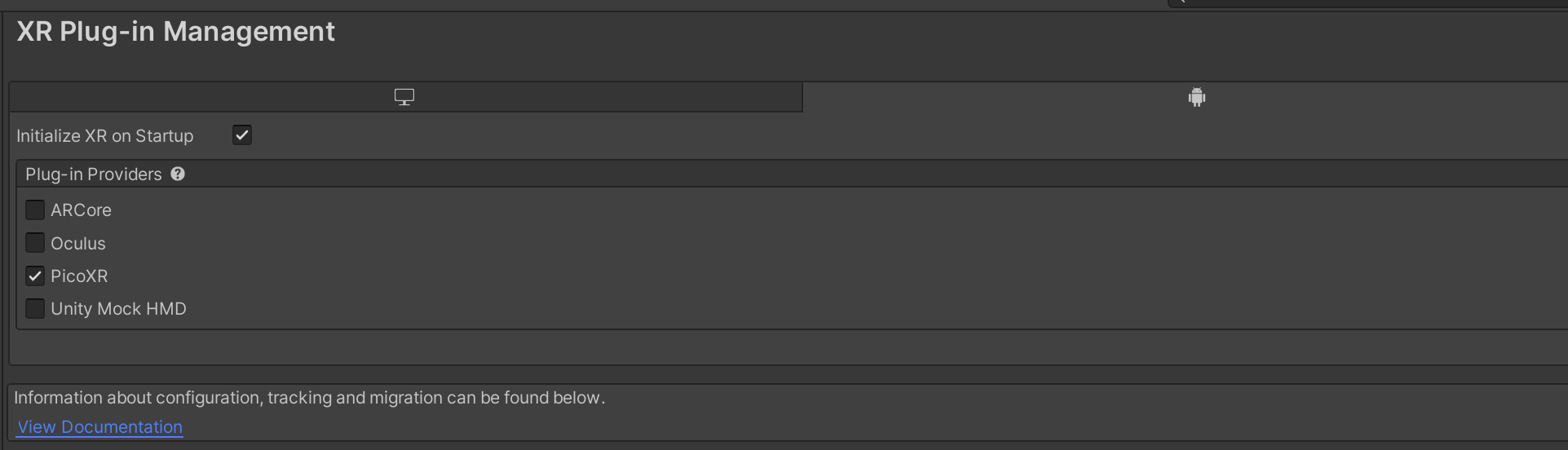
Task: Click the Initialize XR on Startup label
Action: (x=105, y=136)
